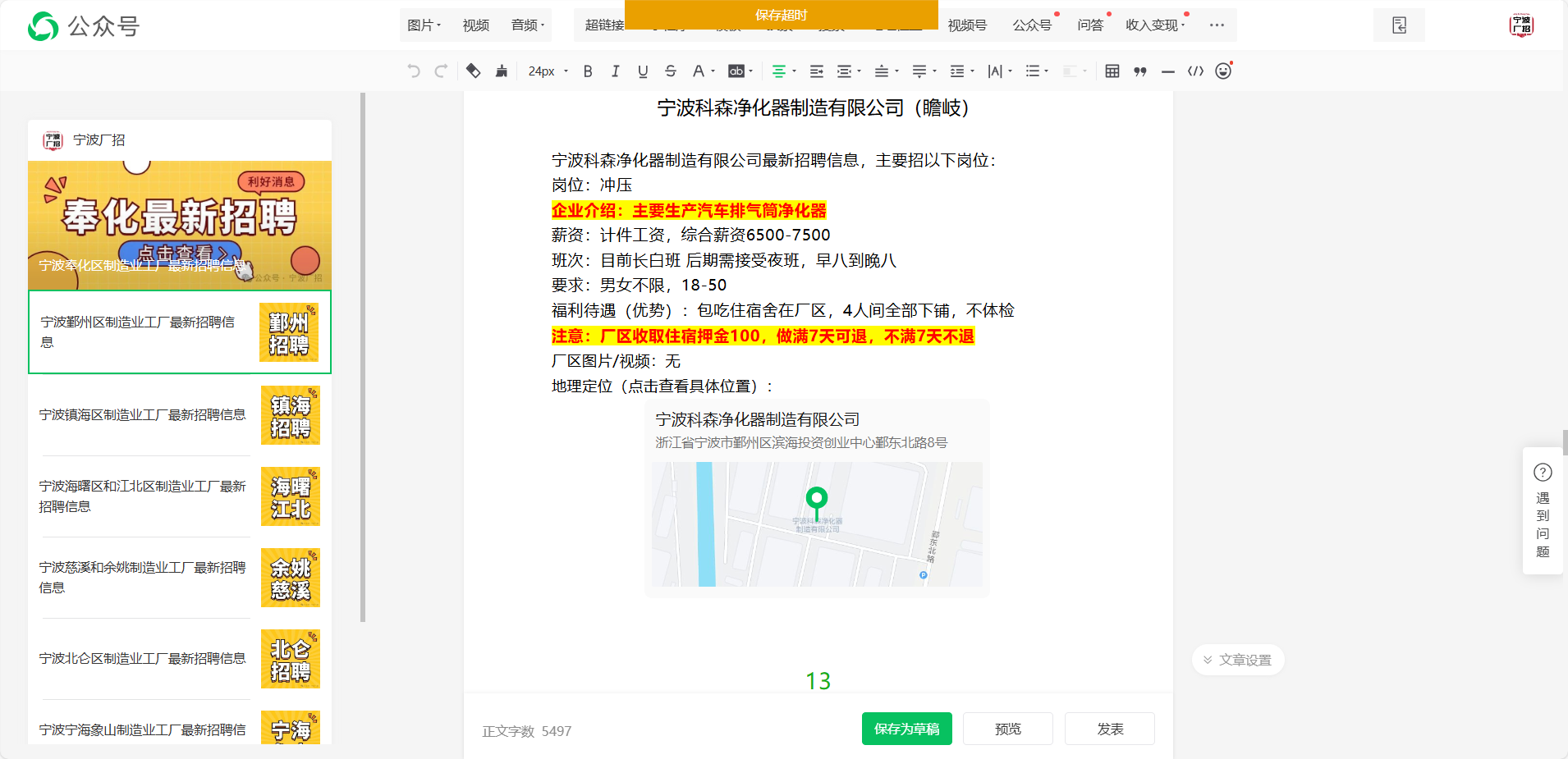The width and height of the screenshot is (1568, 759).
Task: Insert a code block
Action: pyautogui.click(x=1196, y=71)
